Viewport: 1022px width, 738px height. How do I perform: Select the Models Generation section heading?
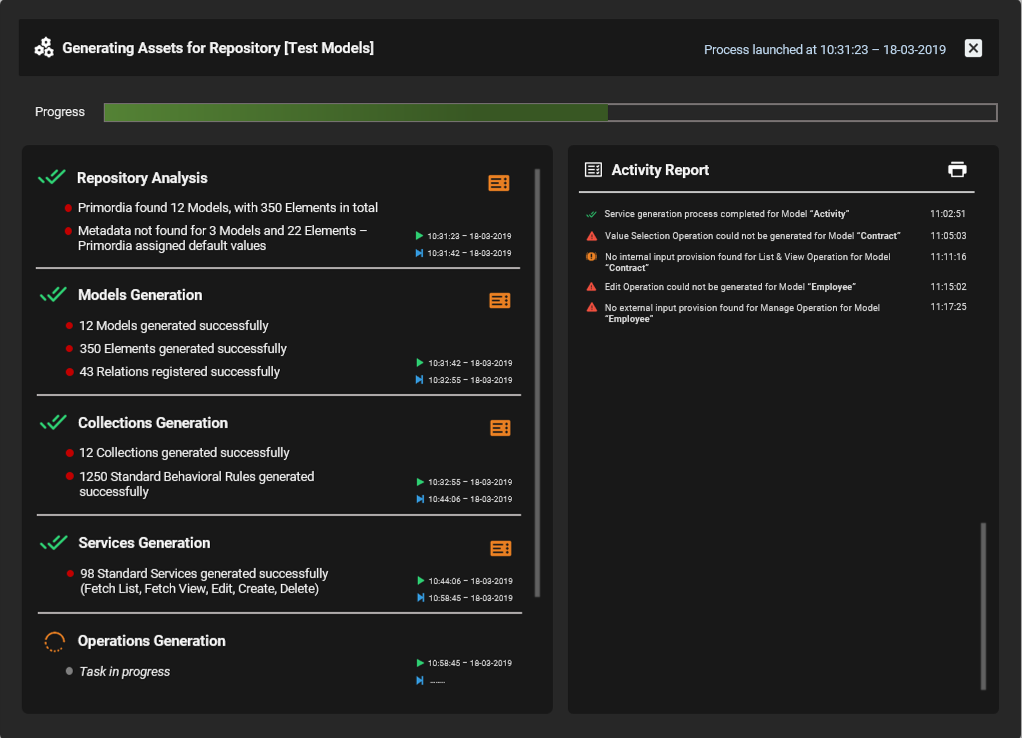pyautogui.click(x=140, y=295)
